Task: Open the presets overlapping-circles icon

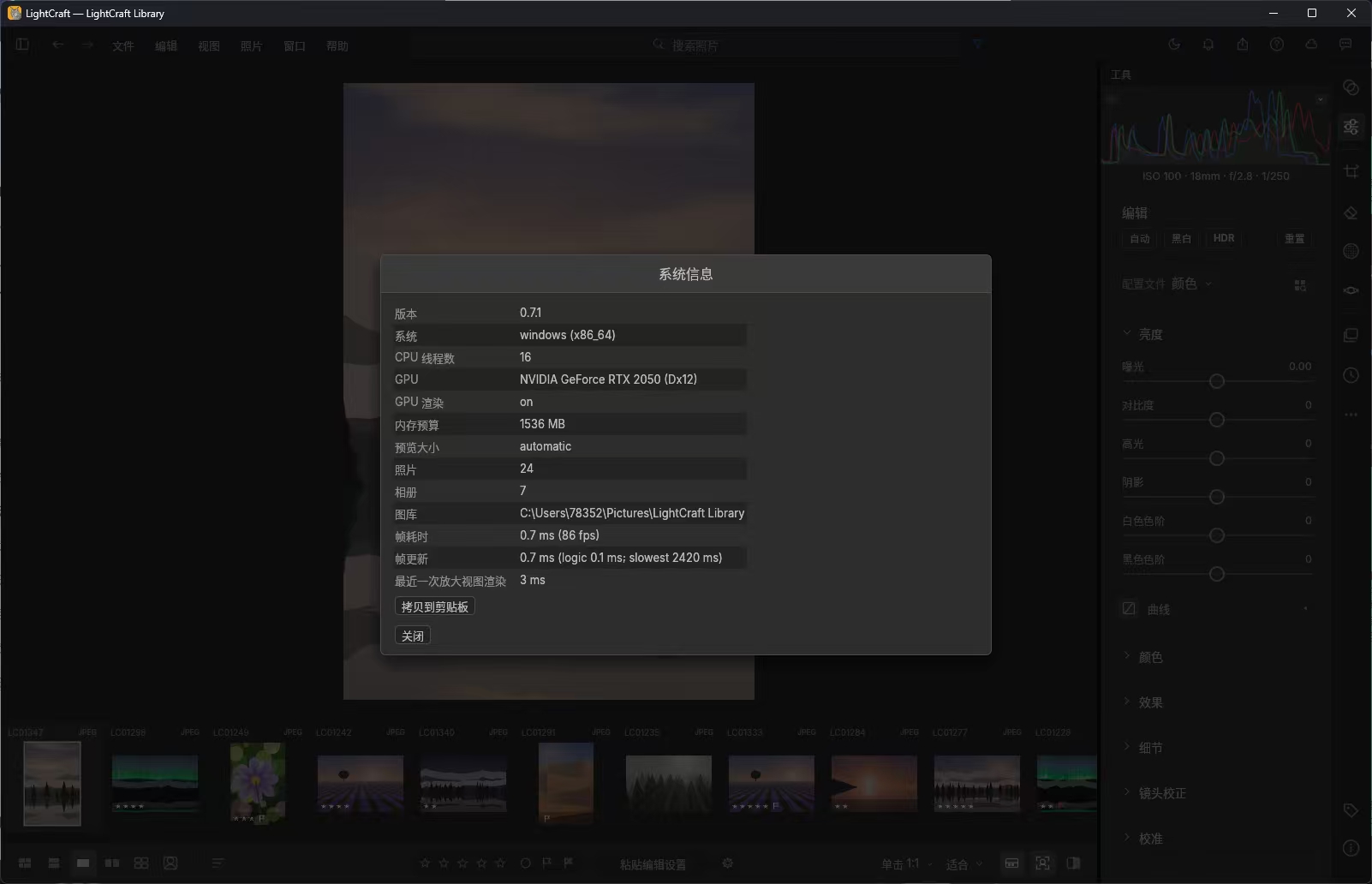Action: pyautogui.click(x=1351, y=87)
